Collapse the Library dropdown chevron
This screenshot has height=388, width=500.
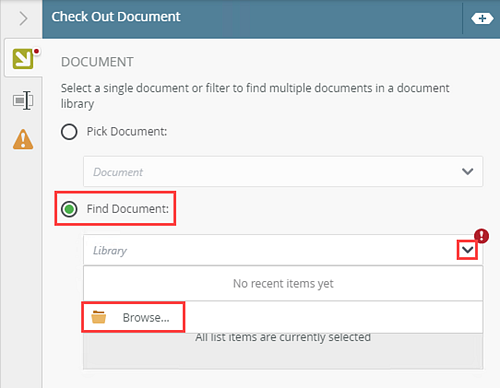467,250
